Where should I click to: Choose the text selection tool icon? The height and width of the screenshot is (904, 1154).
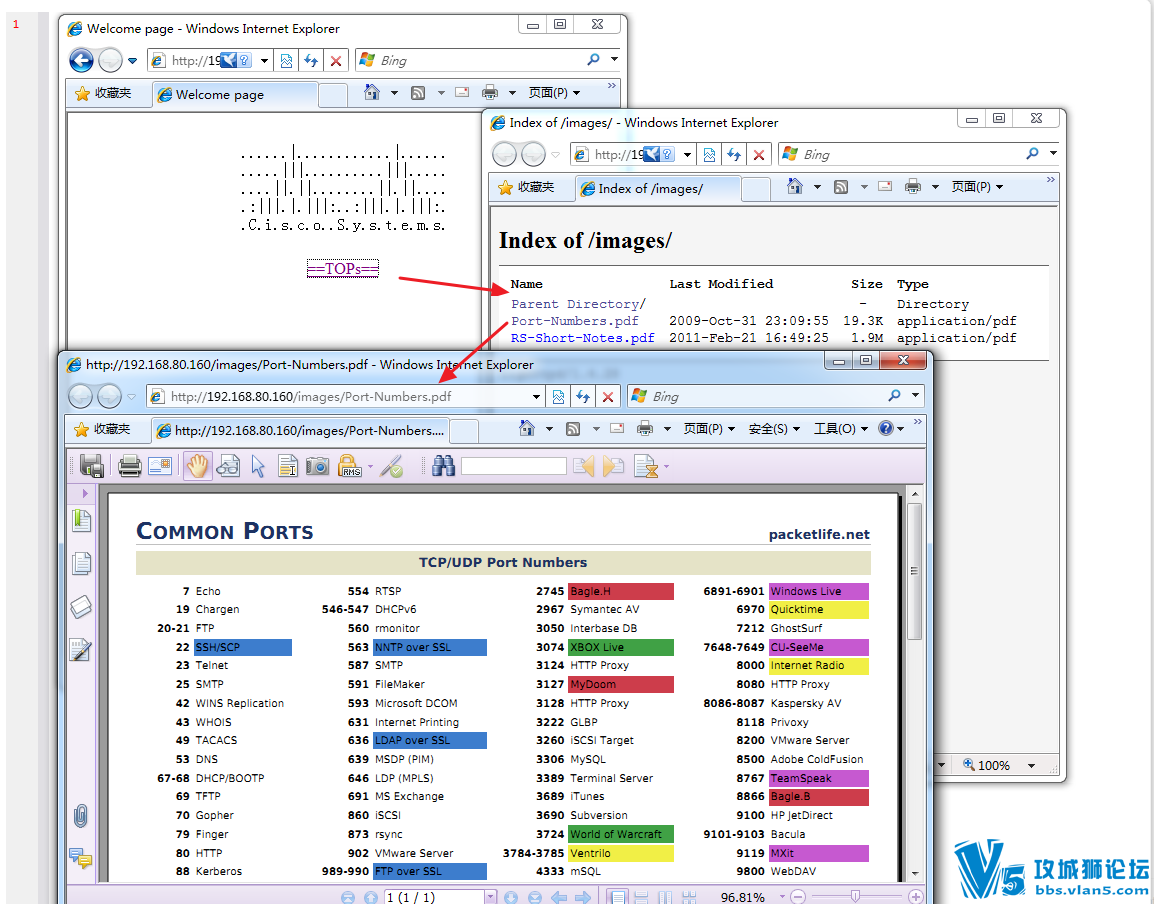288,466
